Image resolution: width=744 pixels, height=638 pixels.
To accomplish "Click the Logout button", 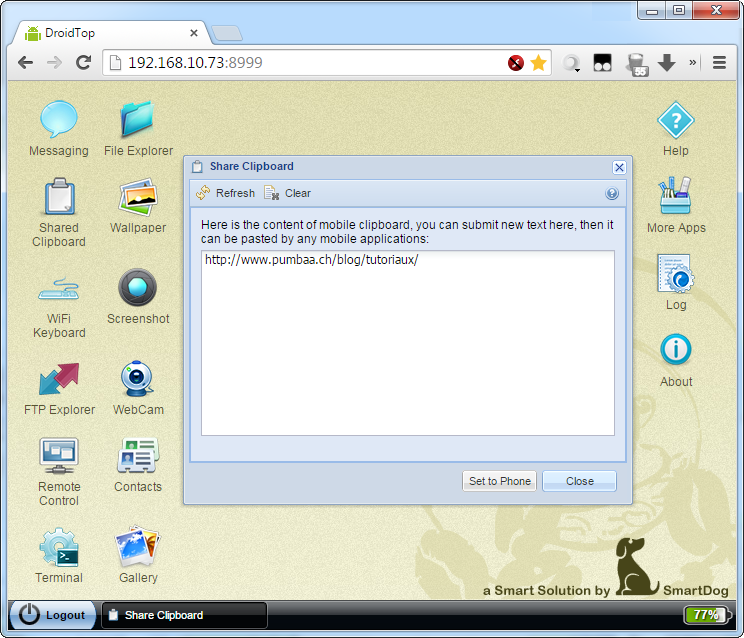I will (x=53, y=615).
